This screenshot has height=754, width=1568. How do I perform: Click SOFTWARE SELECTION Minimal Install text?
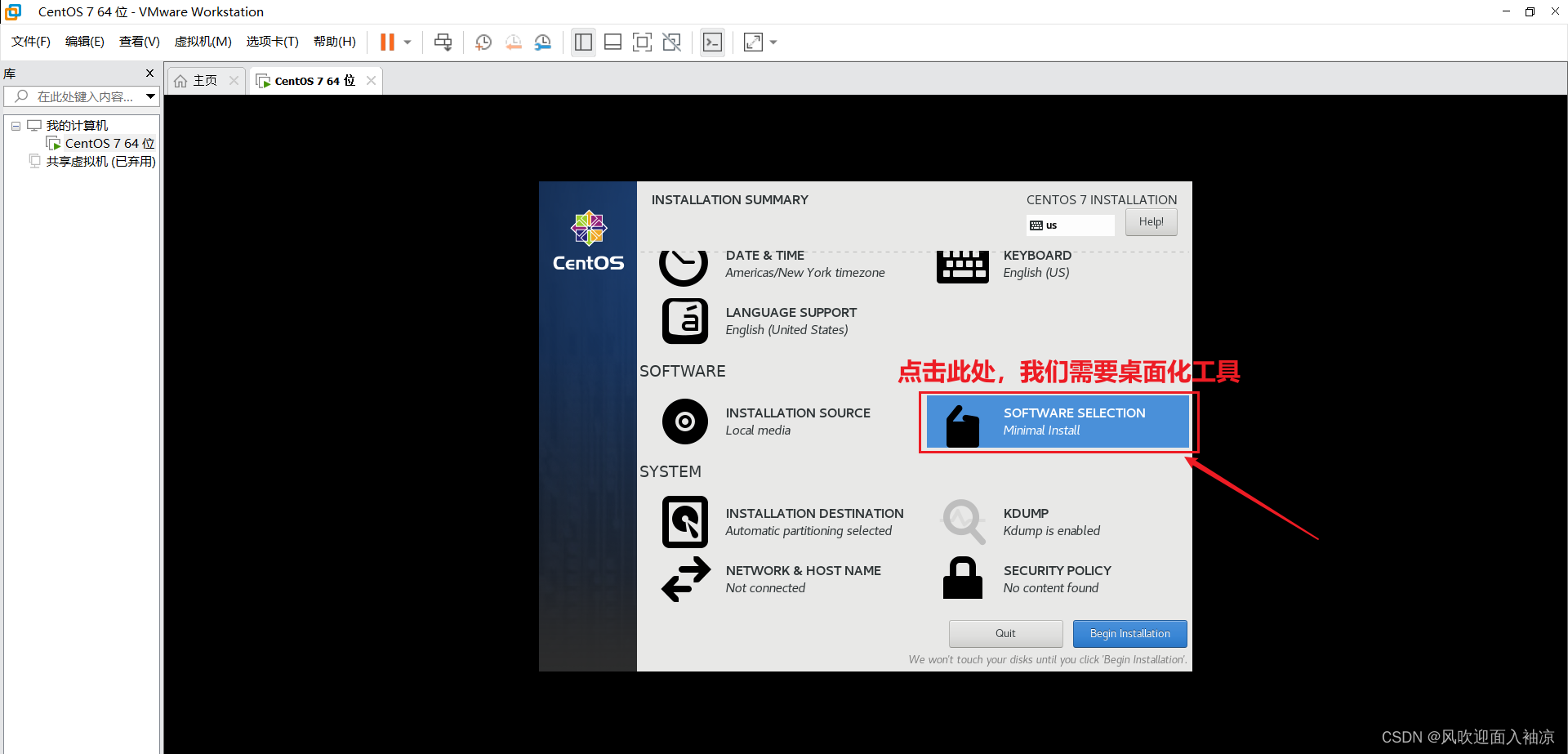click(x=1074, y=422)
